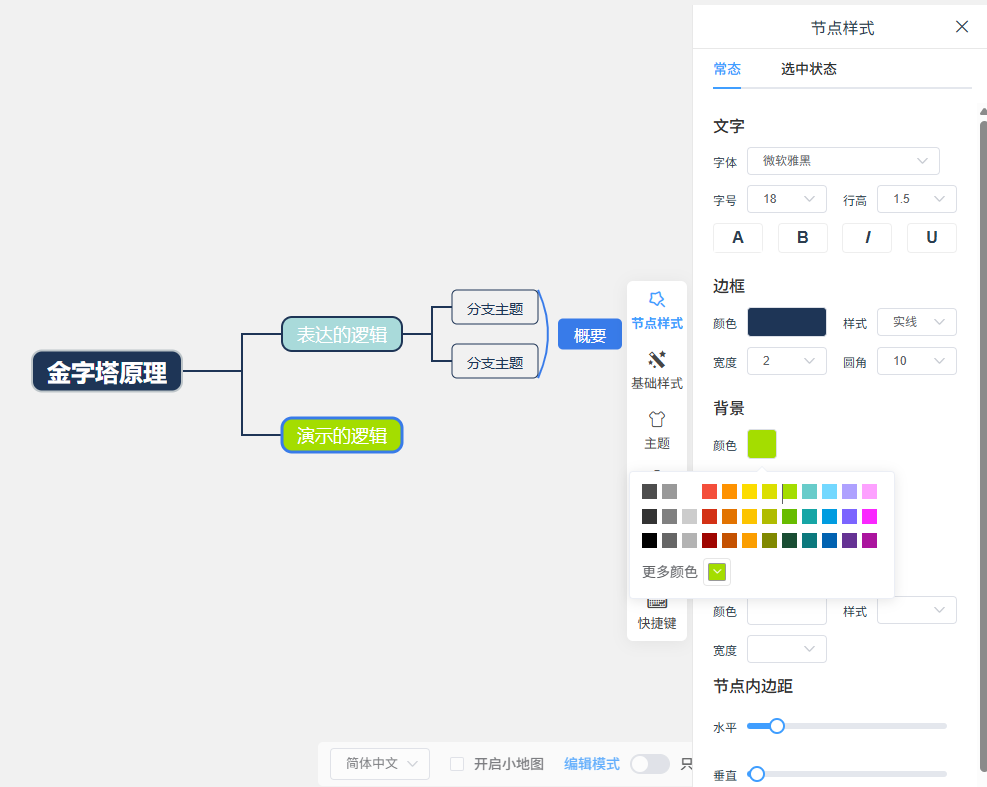Open the 更多颜色 color picker
The image size is (987, 787).
tap(717, 572)
